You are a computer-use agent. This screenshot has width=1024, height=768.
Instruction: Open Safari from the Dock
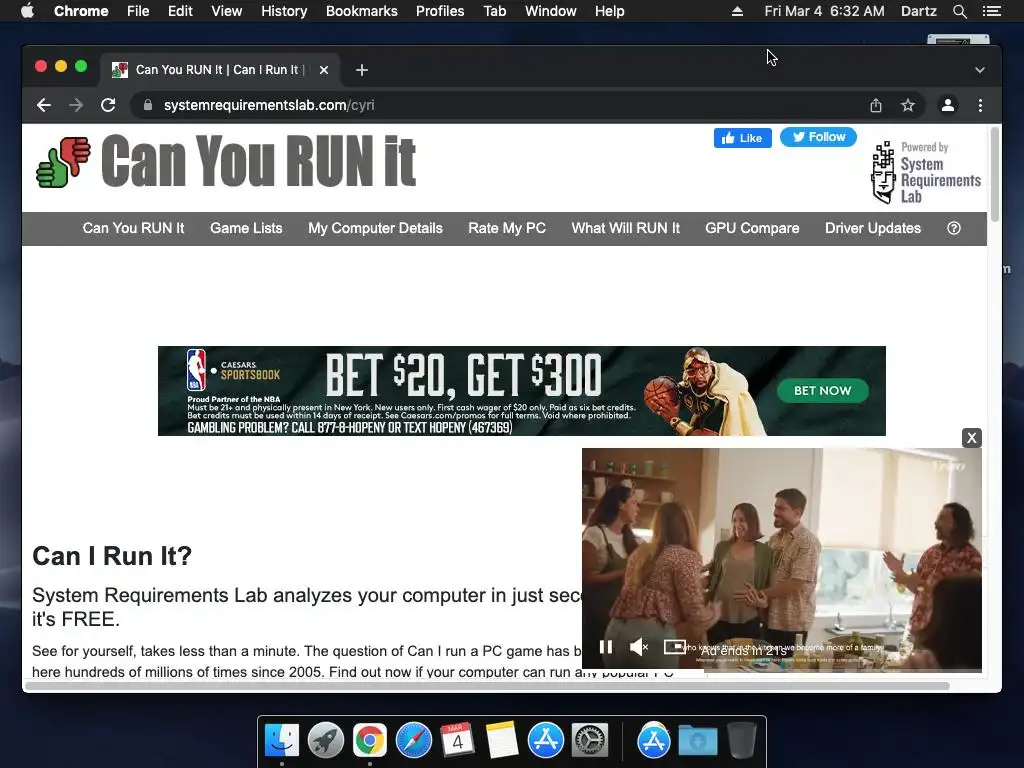[x=413, y=741]
